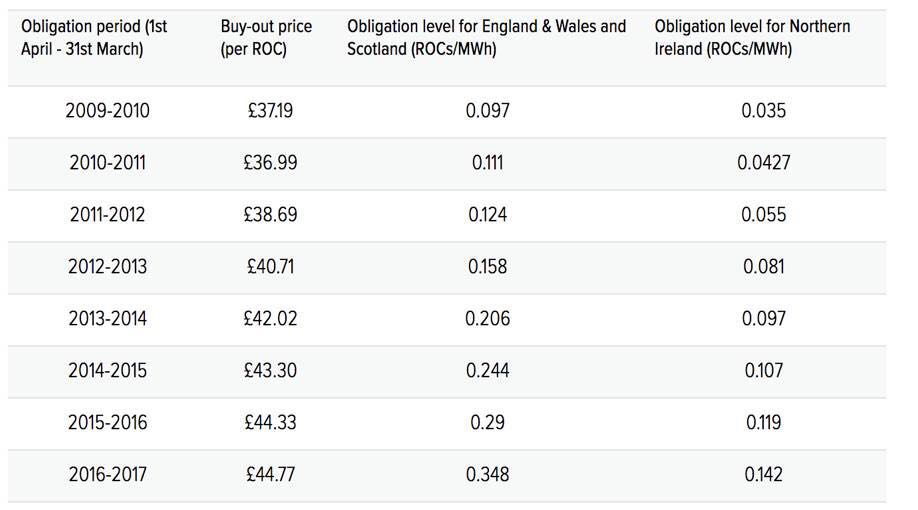Screen dimensions: 918x510
Task: Select the £37.19 buy-out price
Action: tap(270, 110)
